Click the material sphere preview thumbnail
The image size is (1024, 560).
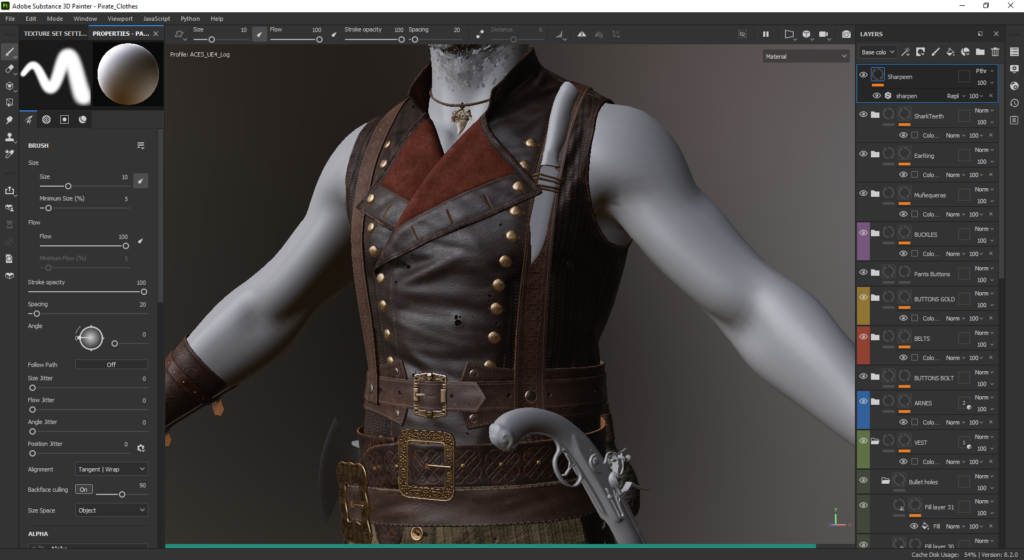[128, 74]
